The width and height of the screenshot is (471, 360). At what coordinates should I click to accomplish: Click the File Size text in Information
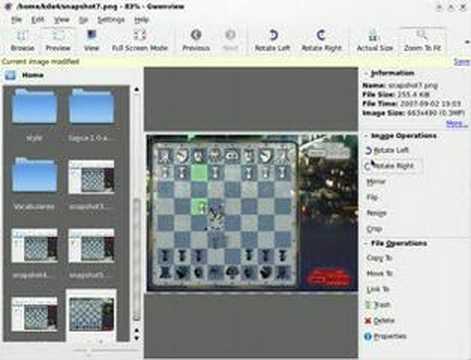[x=396, y=95]
